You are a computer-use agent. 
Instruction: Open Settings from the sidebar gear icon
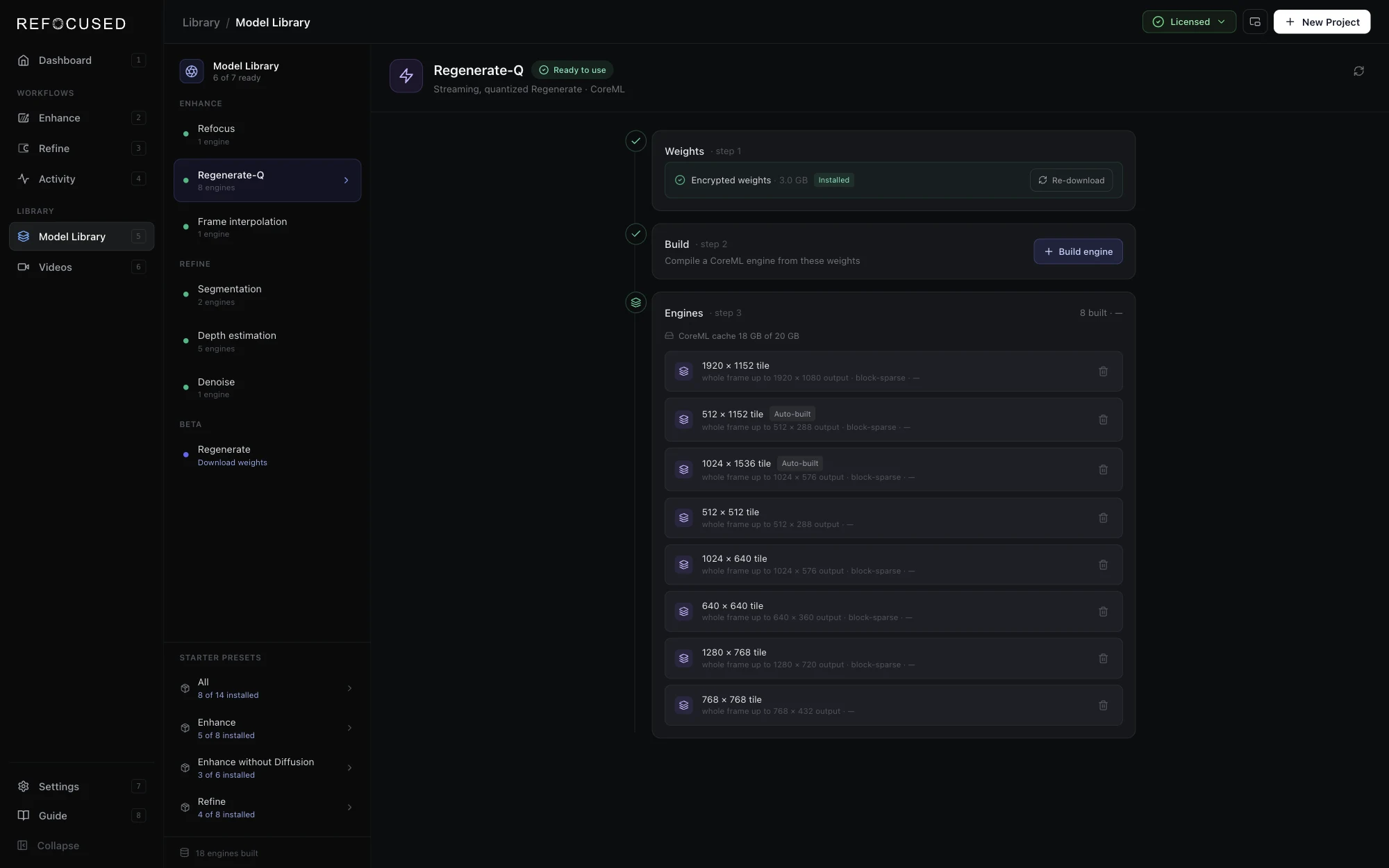click(x=24, y=786)
